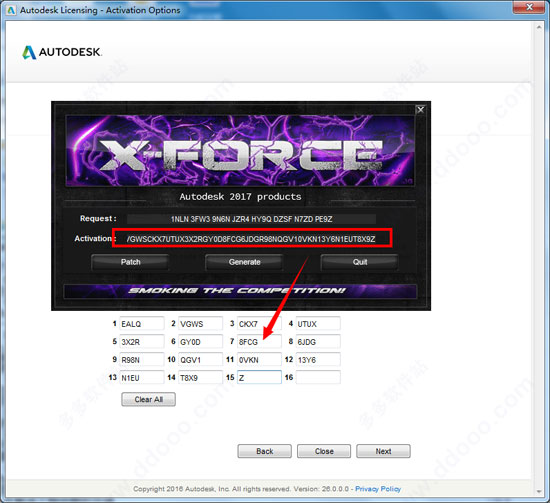Click the Generate button
The height and width of the screenshot is (503, 550).
(x=244, y=262)
